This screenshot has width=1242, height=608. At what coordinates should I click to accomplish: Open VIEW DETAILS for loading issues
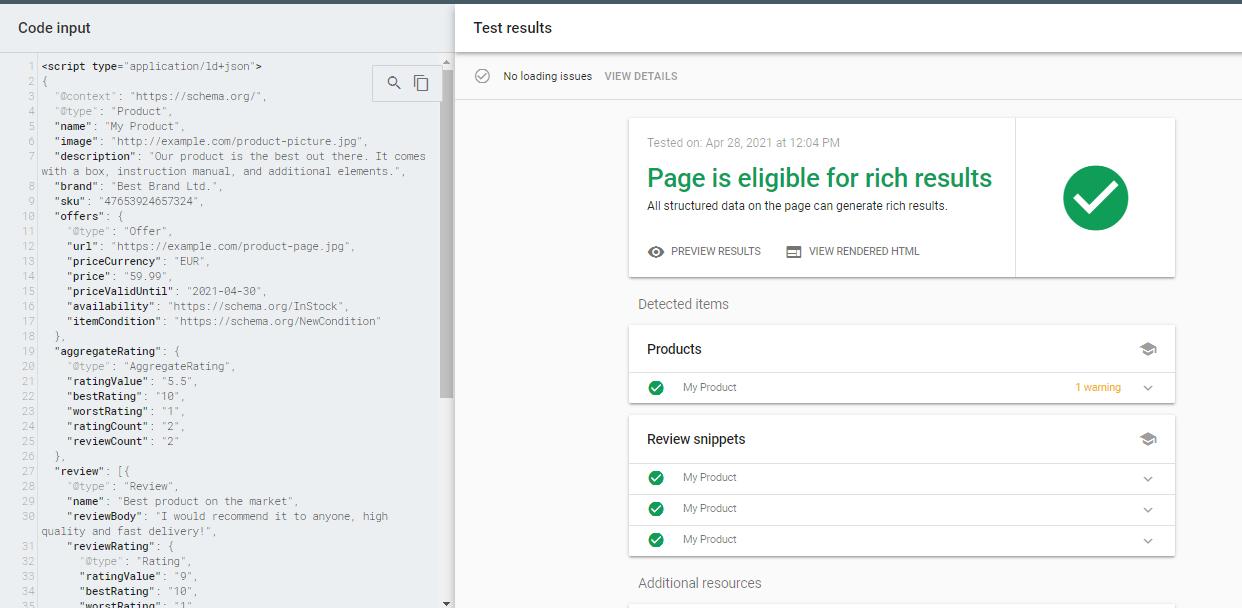coord(641,76)
